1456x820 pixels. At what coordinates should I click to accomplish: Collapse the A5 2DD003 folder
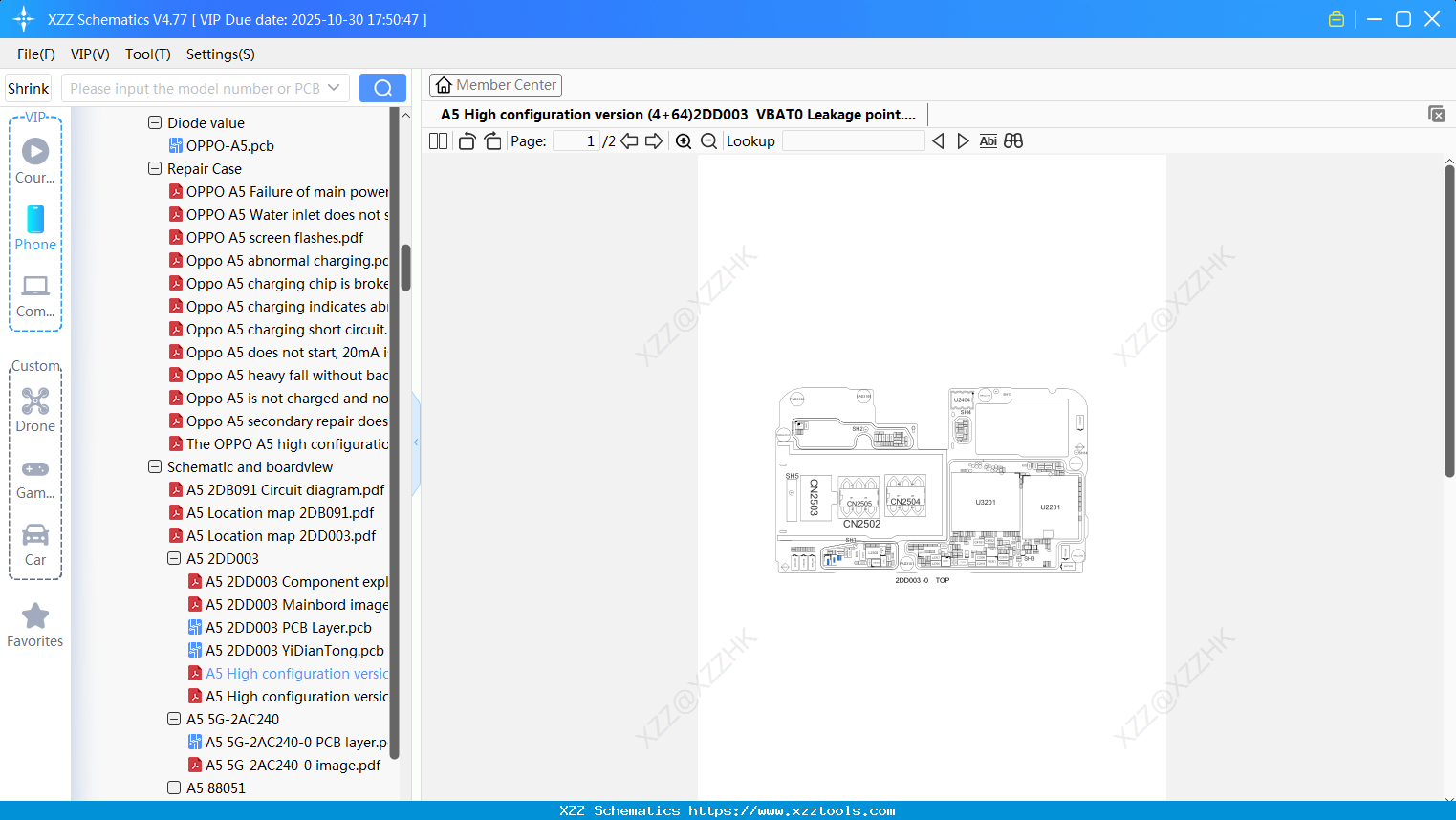pyautogui.click(x=174, y=559)
